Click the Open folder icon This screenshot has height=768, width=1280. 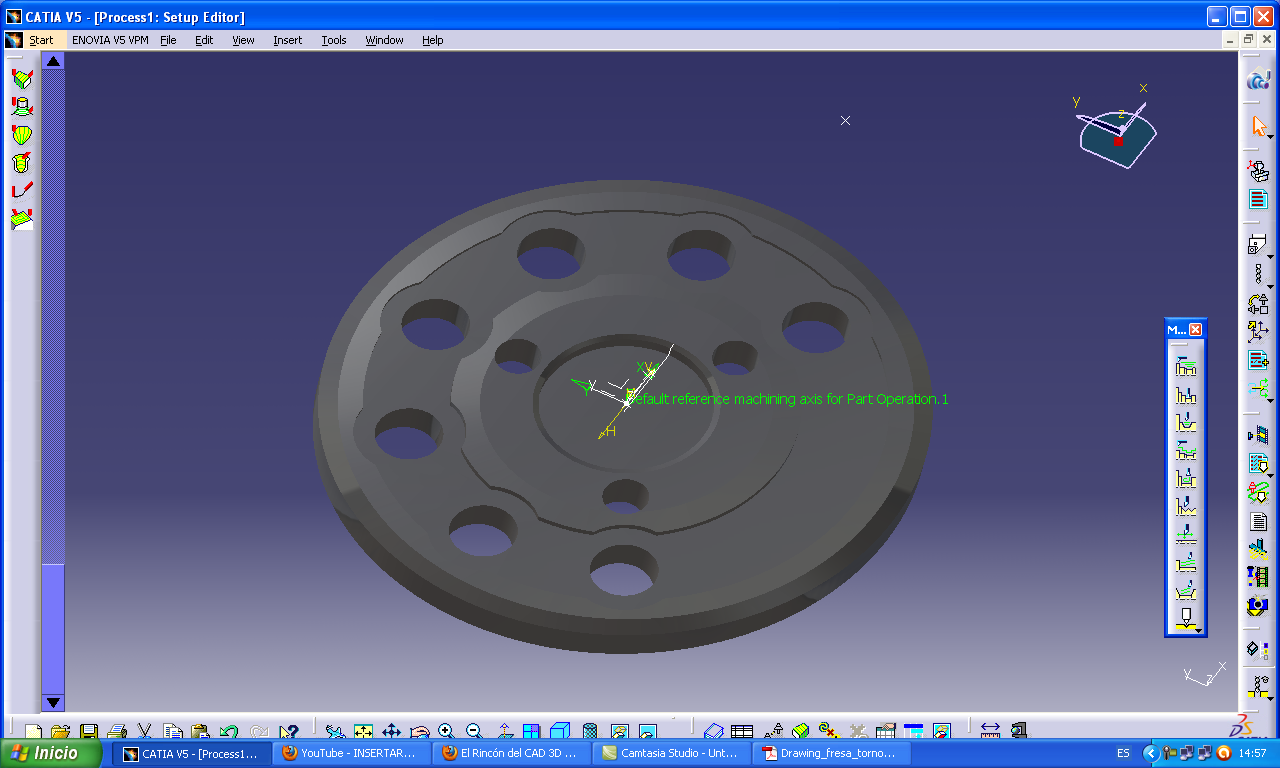[60, 732]
